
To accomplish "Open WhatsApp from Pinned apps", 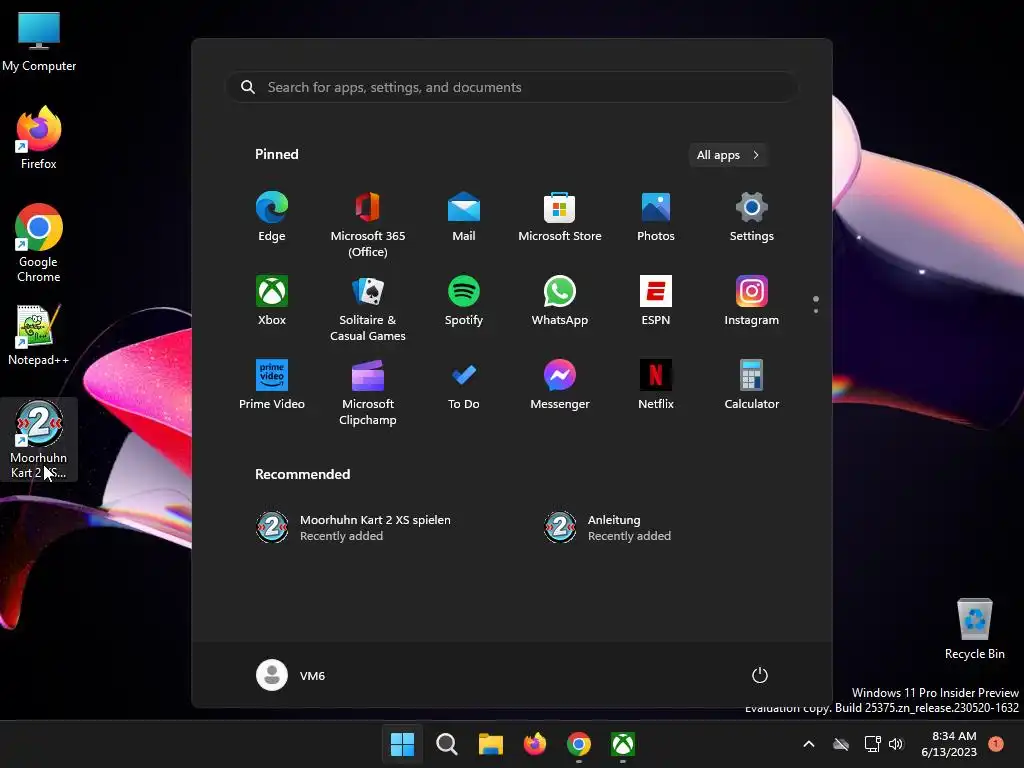I will [560, 300].
